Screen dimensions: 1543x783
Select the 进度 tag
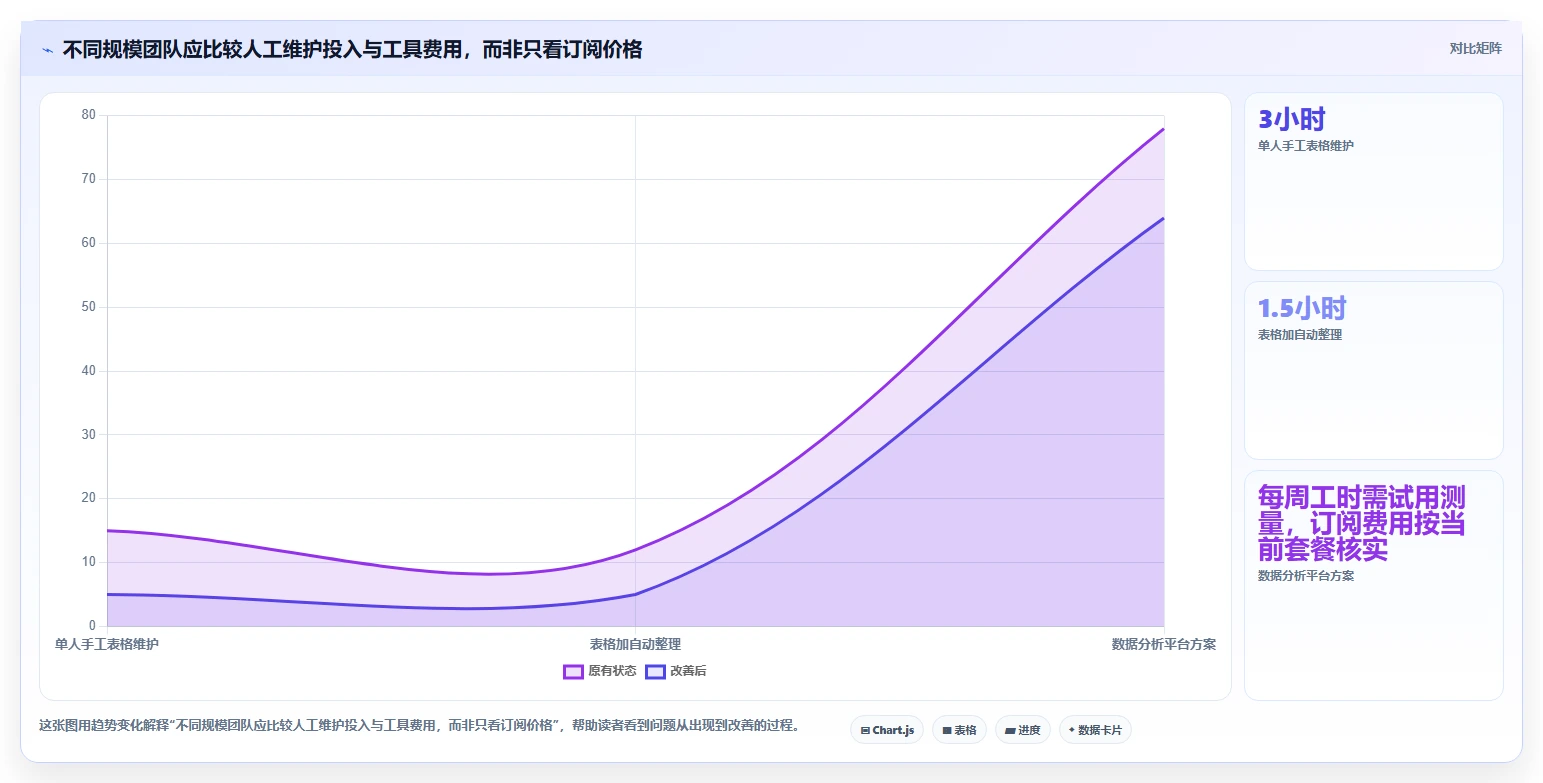(1023, 730)
